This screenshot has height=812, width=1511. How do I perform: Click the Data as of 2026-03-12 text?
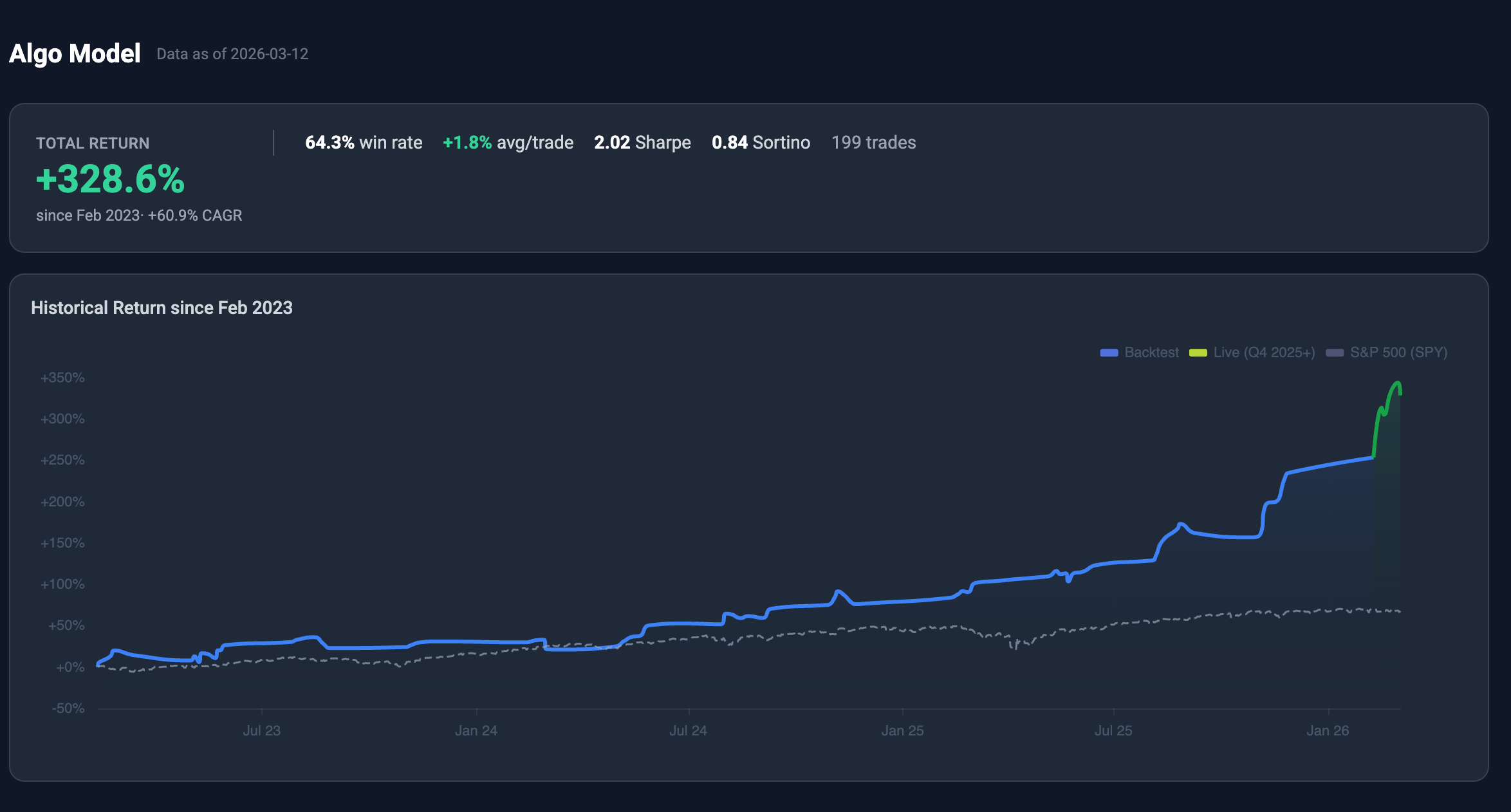232,54
